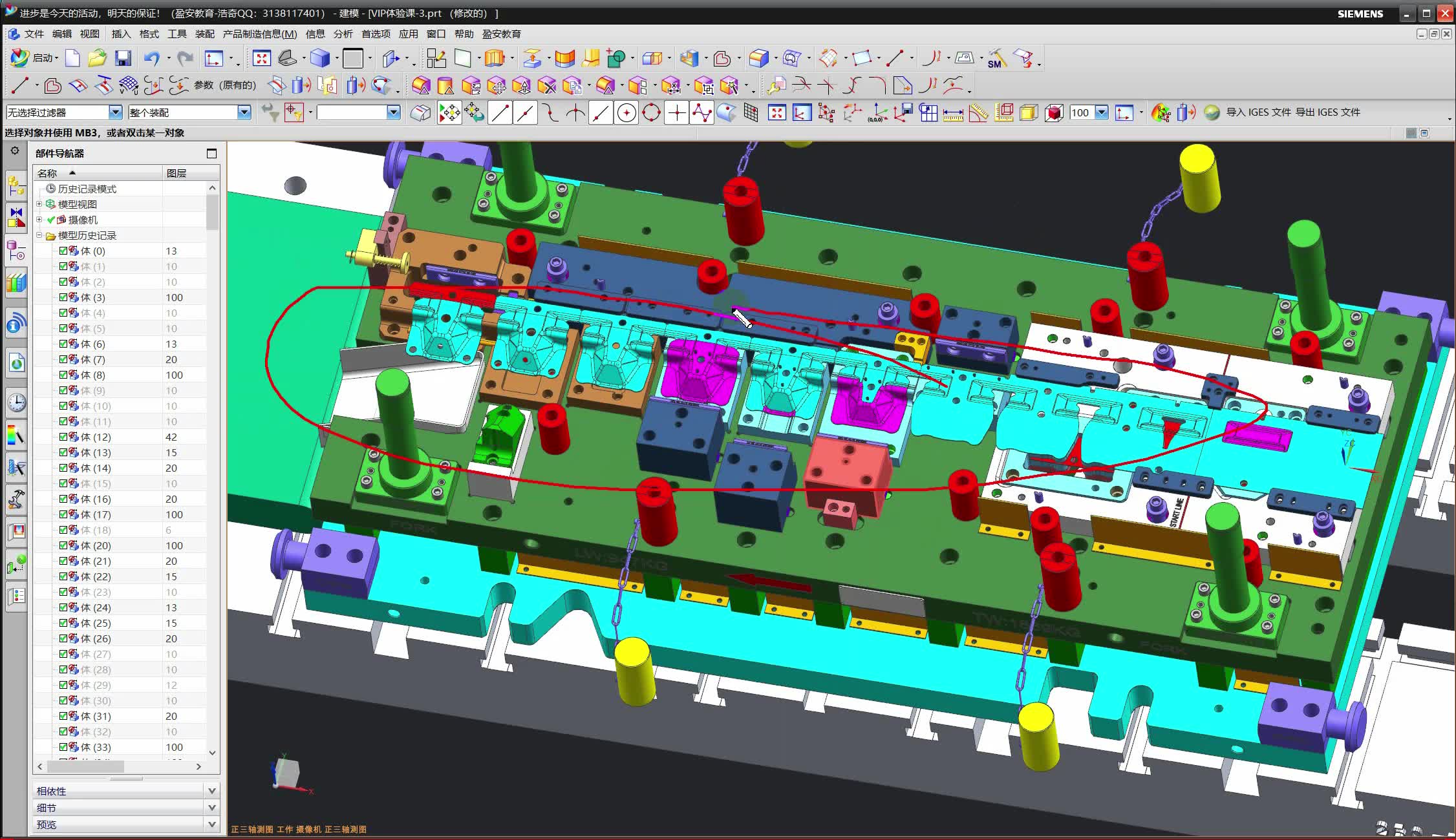Open the 无选择过滤器 filter dropdown

pyautogui.click(x=115, y=112)
